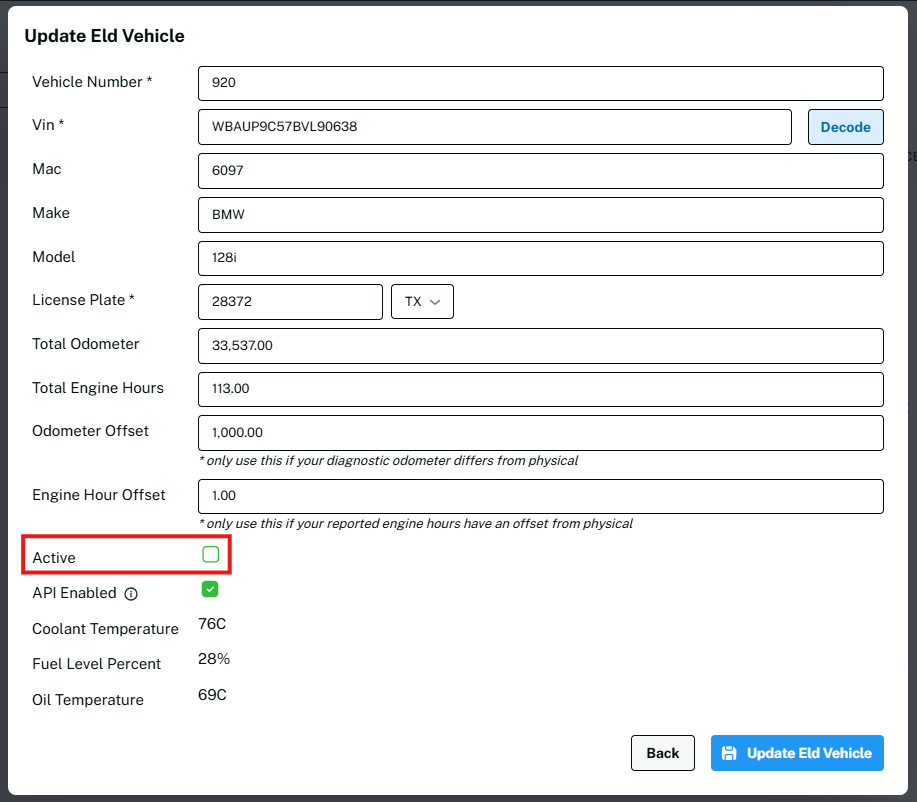917x802 pixels.
Task: Click the Update Eld Vehicle button
Action: click(797, 753)
